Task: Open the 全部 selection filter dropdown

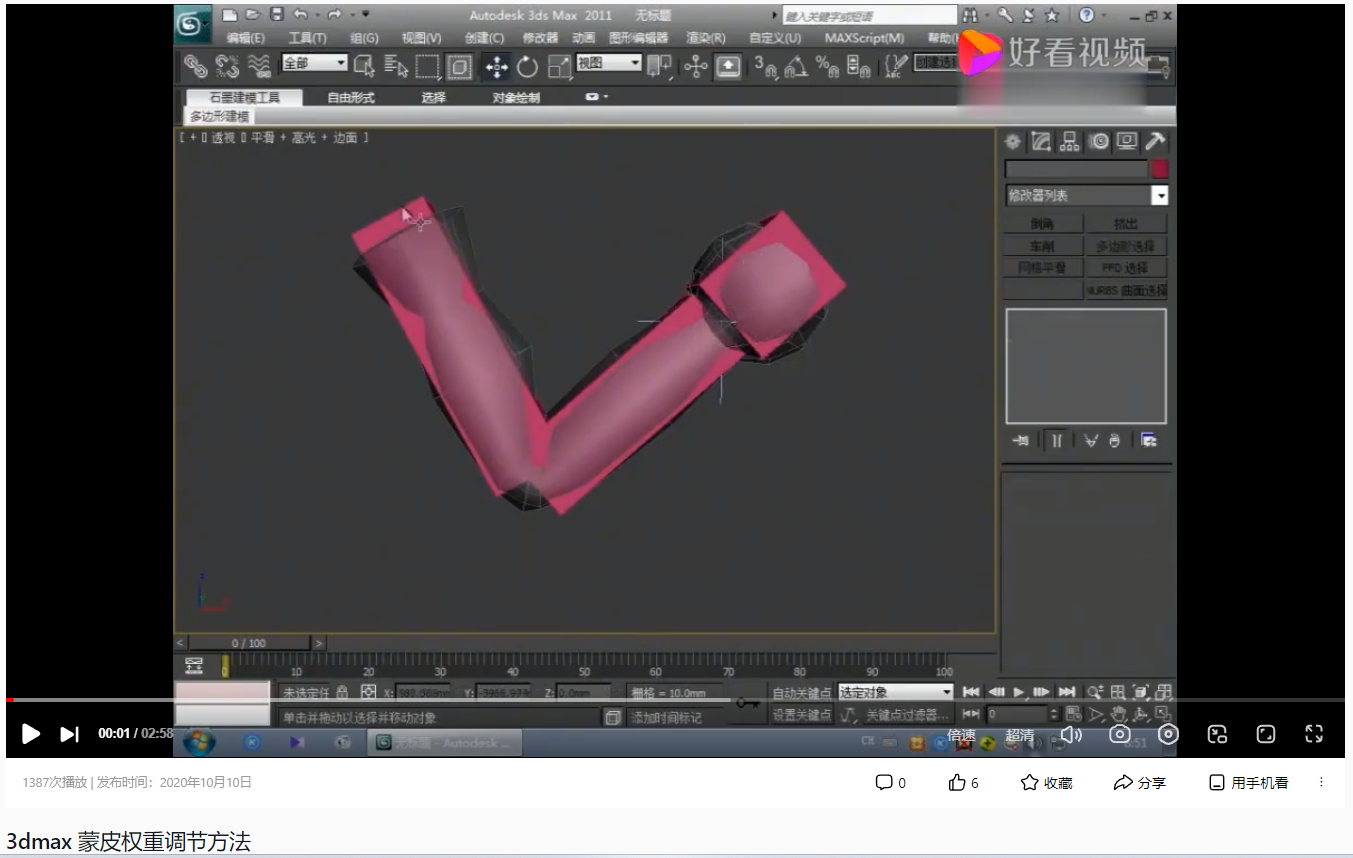Action: click(314, 63)
